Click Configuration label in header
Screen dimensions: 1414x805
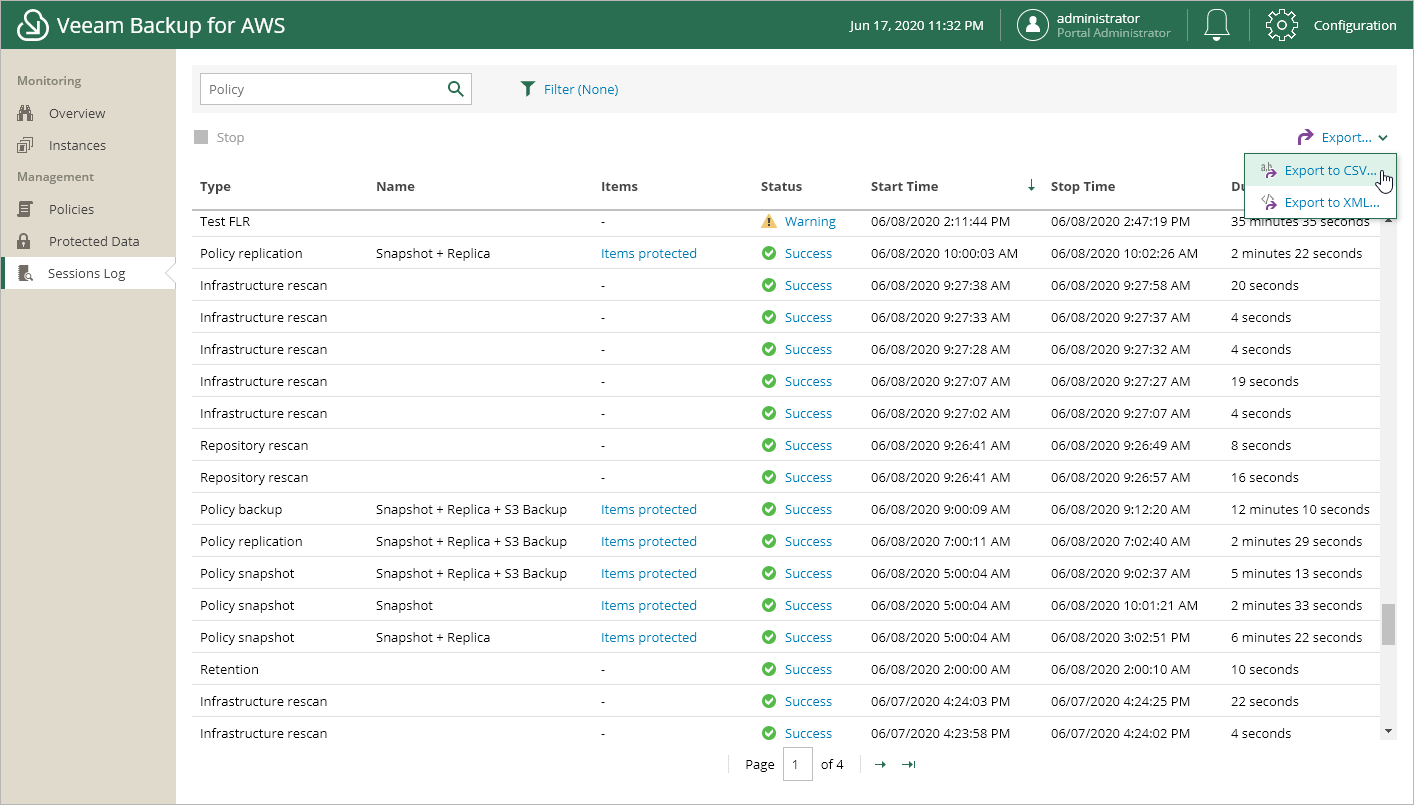[1355, 25]
